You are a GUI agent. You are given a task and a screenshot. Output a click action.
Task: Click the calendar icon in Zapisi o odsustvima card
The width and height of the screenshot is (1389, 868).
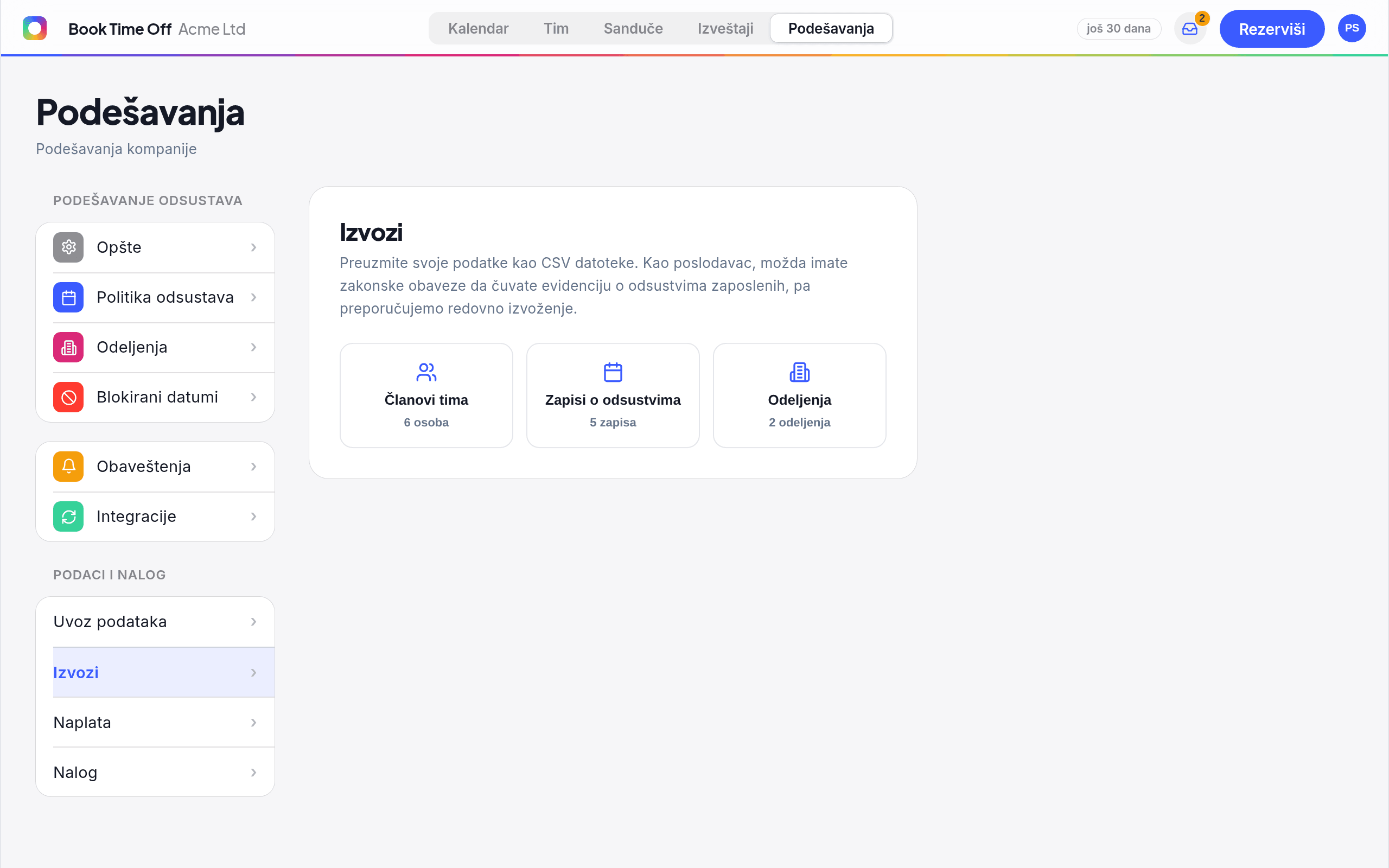tap(613, 372)
